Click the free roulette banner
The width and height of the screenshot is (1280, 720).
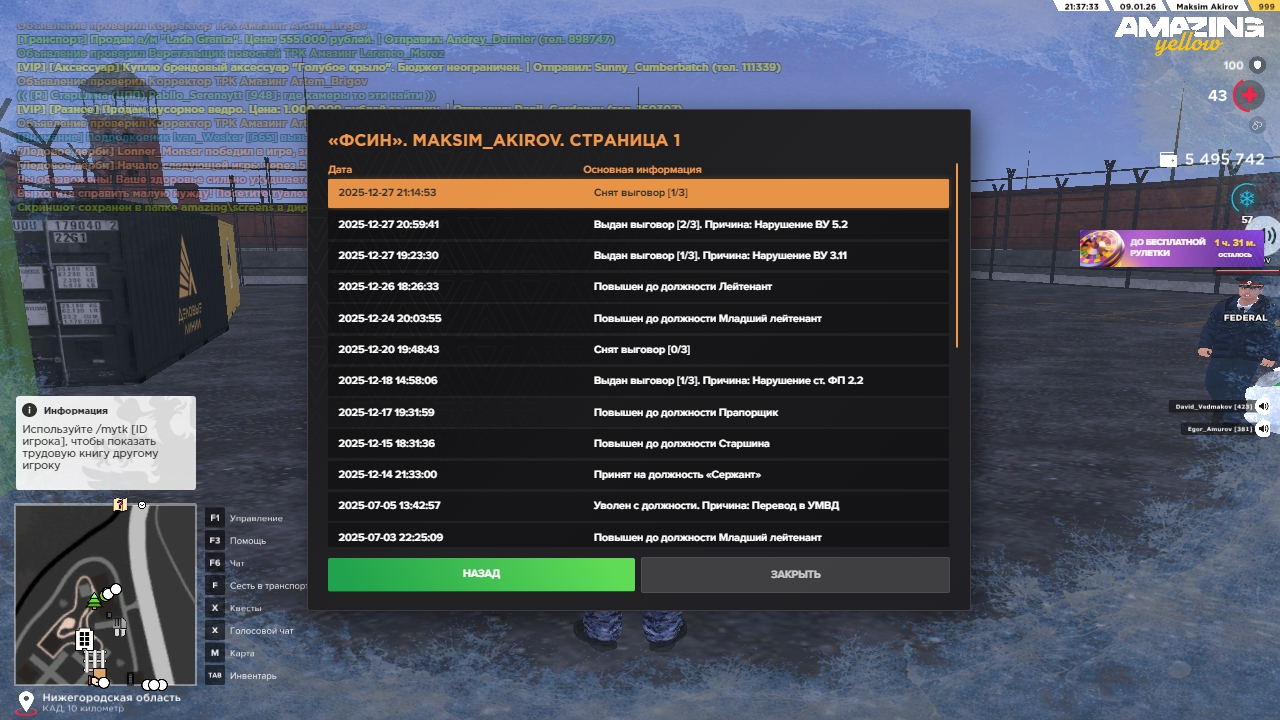(x=1171, y=248)
